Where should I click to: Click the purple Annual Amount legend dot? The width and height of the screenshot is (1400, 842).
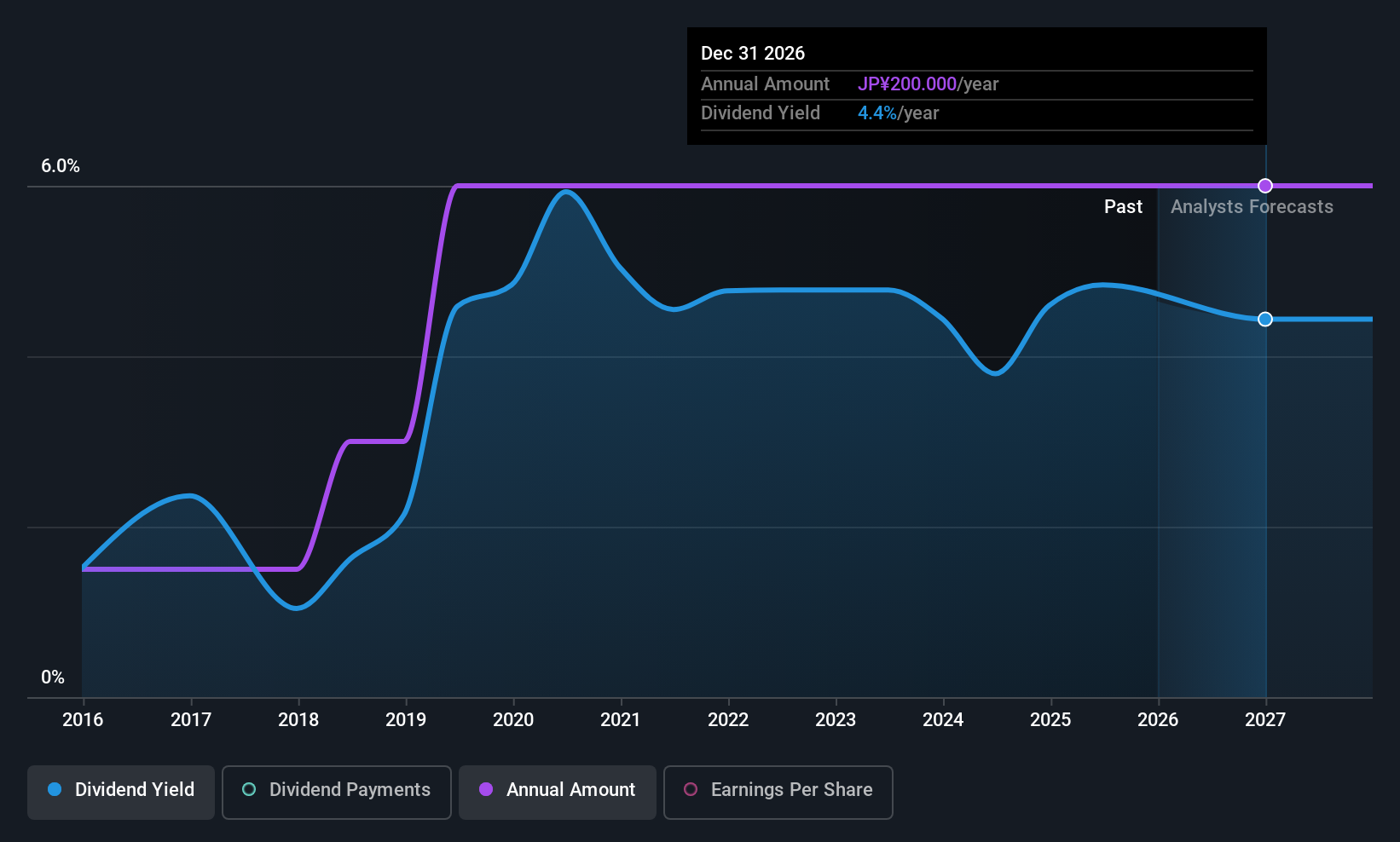pos(486,789)
